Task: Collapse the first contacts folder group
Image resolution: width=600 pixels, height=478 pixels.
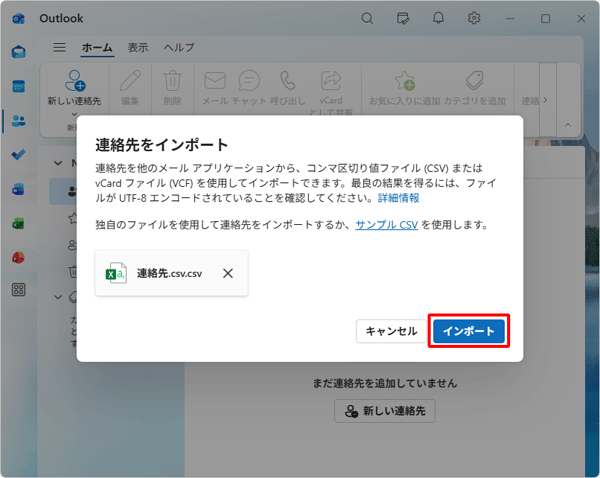Action: [x=58, y=163]
